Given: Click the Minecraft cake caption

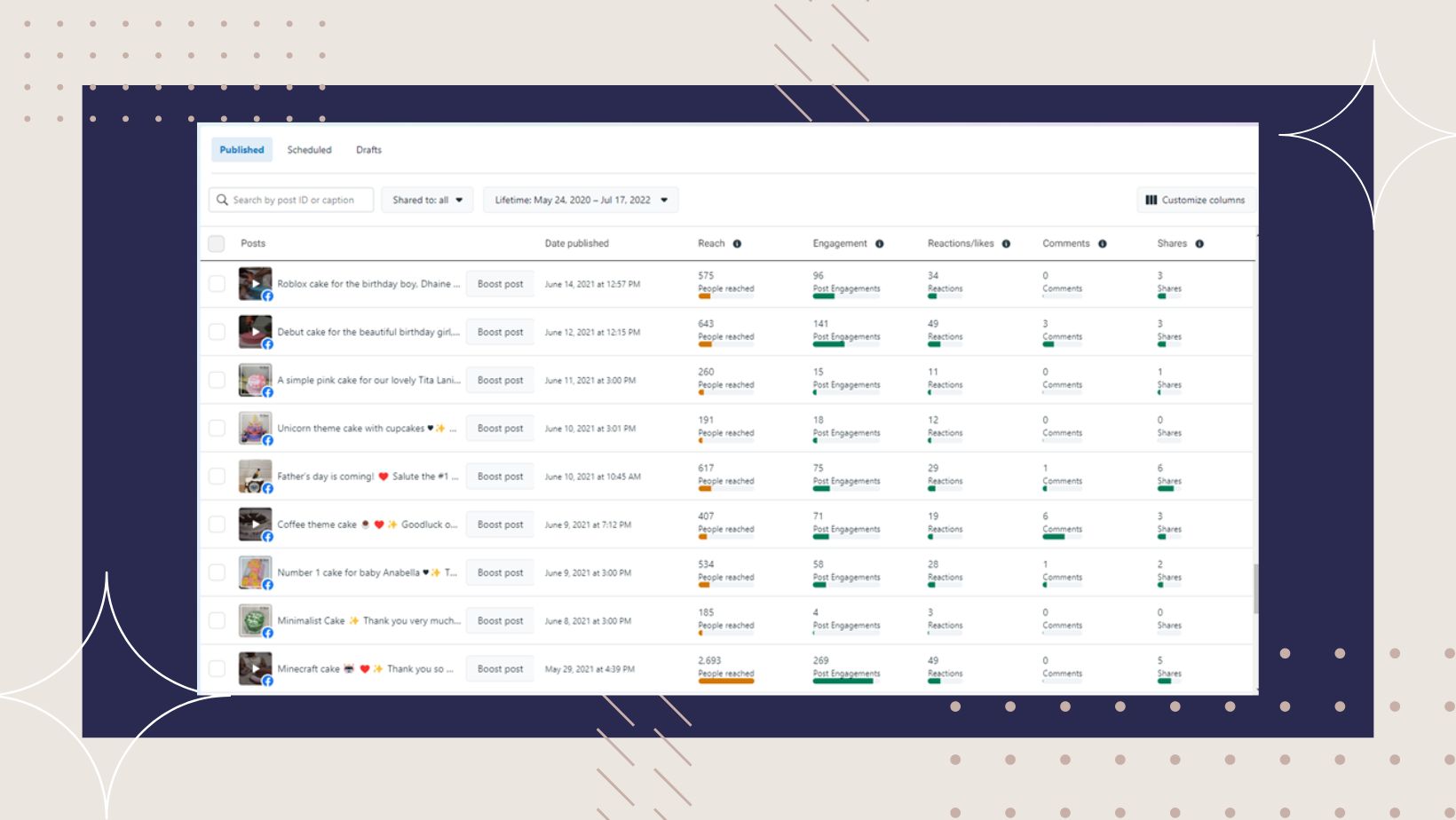Looking at the screenshot, I should [365, 668].
